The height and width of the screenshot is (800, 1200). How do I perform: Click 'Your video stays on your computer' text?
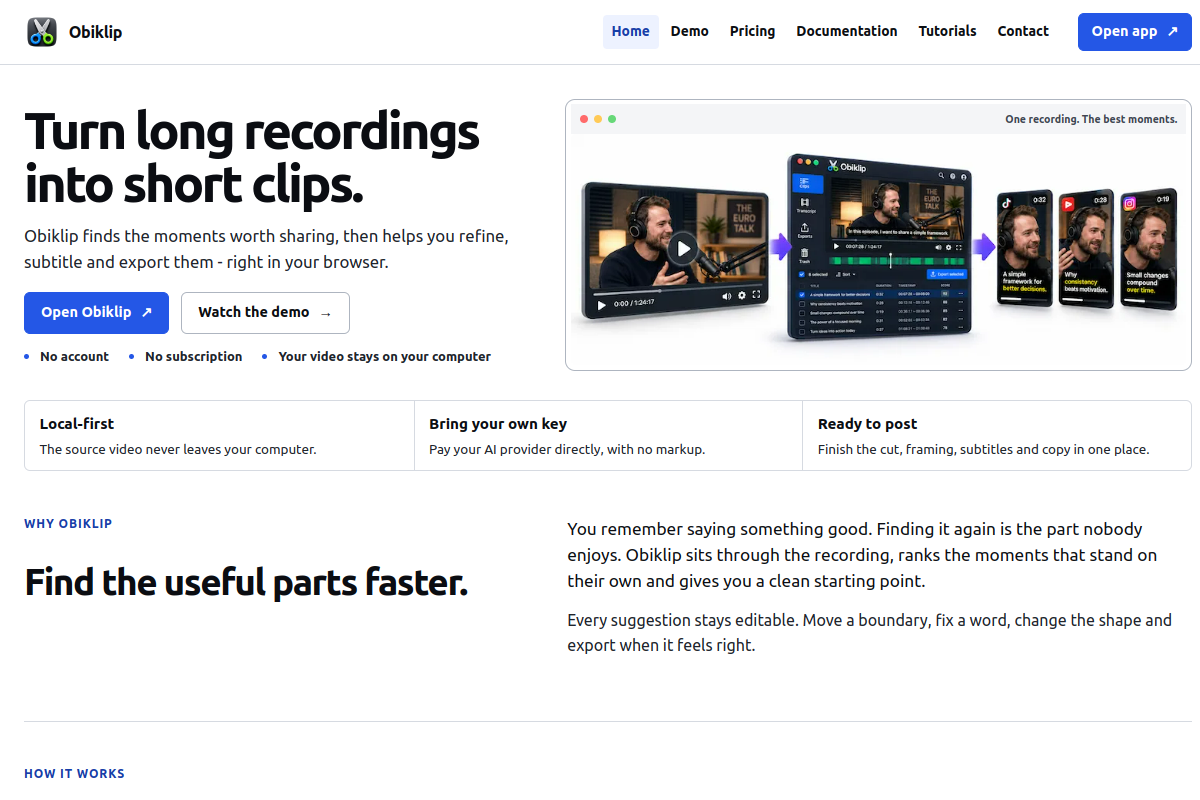click(x=385, y=356)
